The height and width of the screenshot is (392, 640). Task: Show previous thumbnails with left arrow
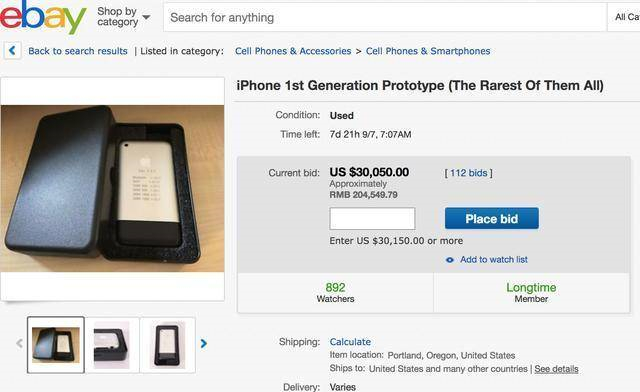coord(19,343)
